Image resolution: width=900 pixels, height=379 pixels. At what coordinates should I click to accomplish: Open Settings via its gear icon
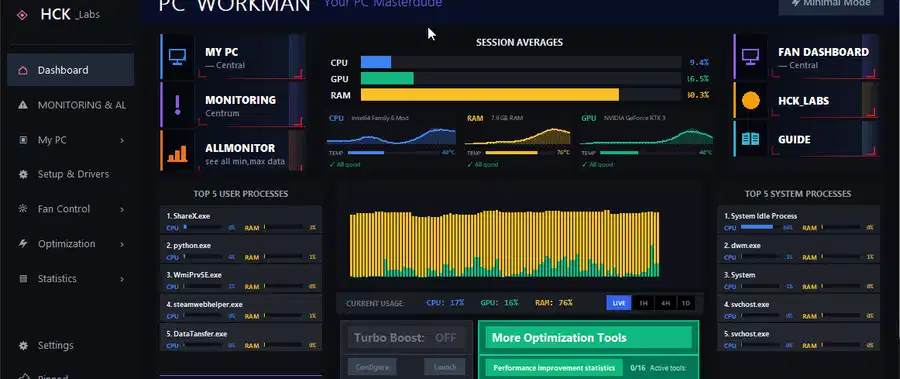pos(23,345)
